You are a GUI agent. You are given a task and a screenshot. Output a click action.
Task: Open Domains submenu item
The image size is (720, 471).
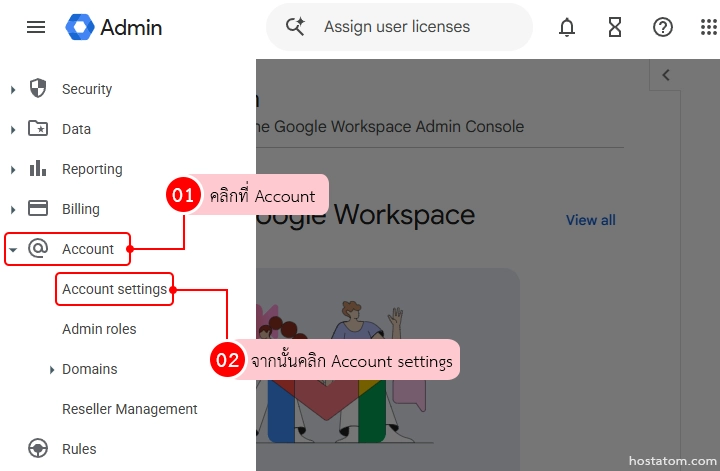pyautogui.click(x=90, y=369)
